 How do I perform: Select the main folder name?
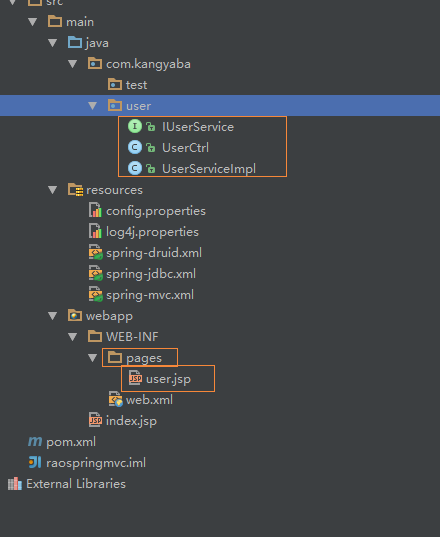click(80, 22)
